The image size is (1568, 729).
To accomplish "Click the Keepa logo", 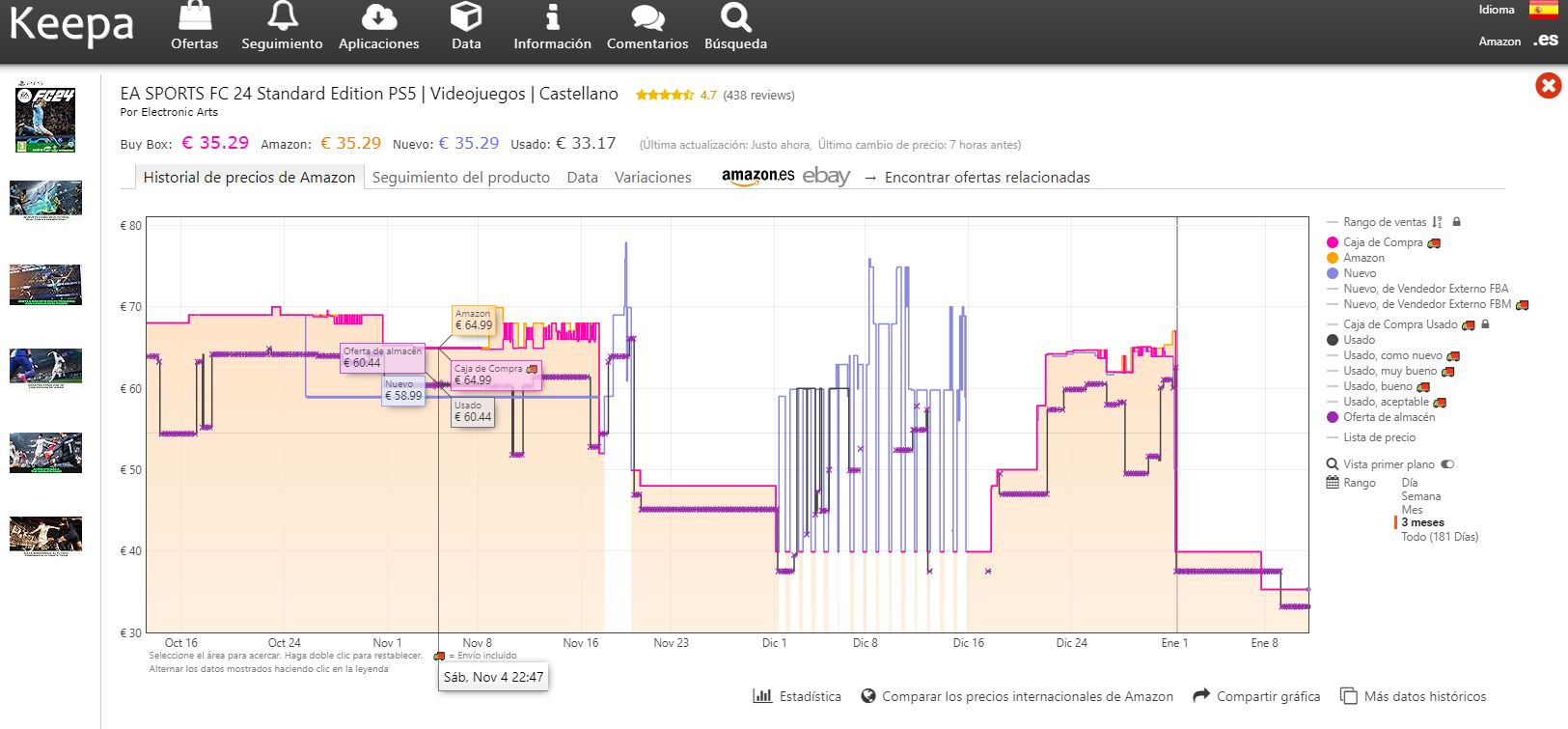I will [71, 26].
